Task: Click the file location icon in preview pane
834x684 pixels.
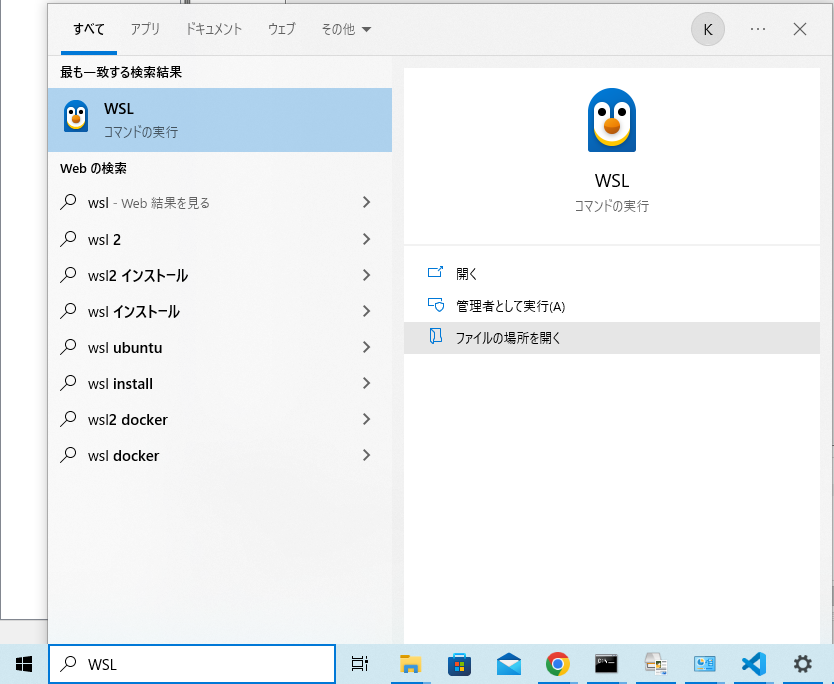Action: 436,336
